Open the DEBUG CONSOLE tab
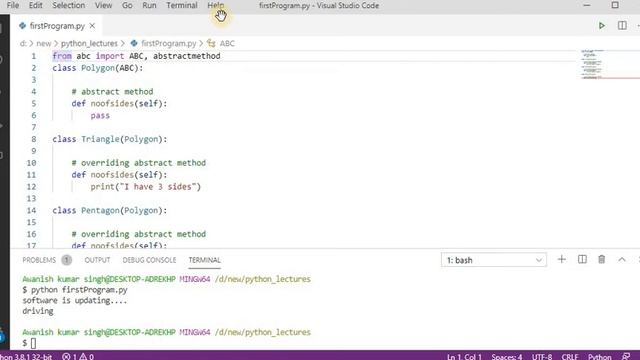Screen dimensions: 640x360 click(149, 260)
